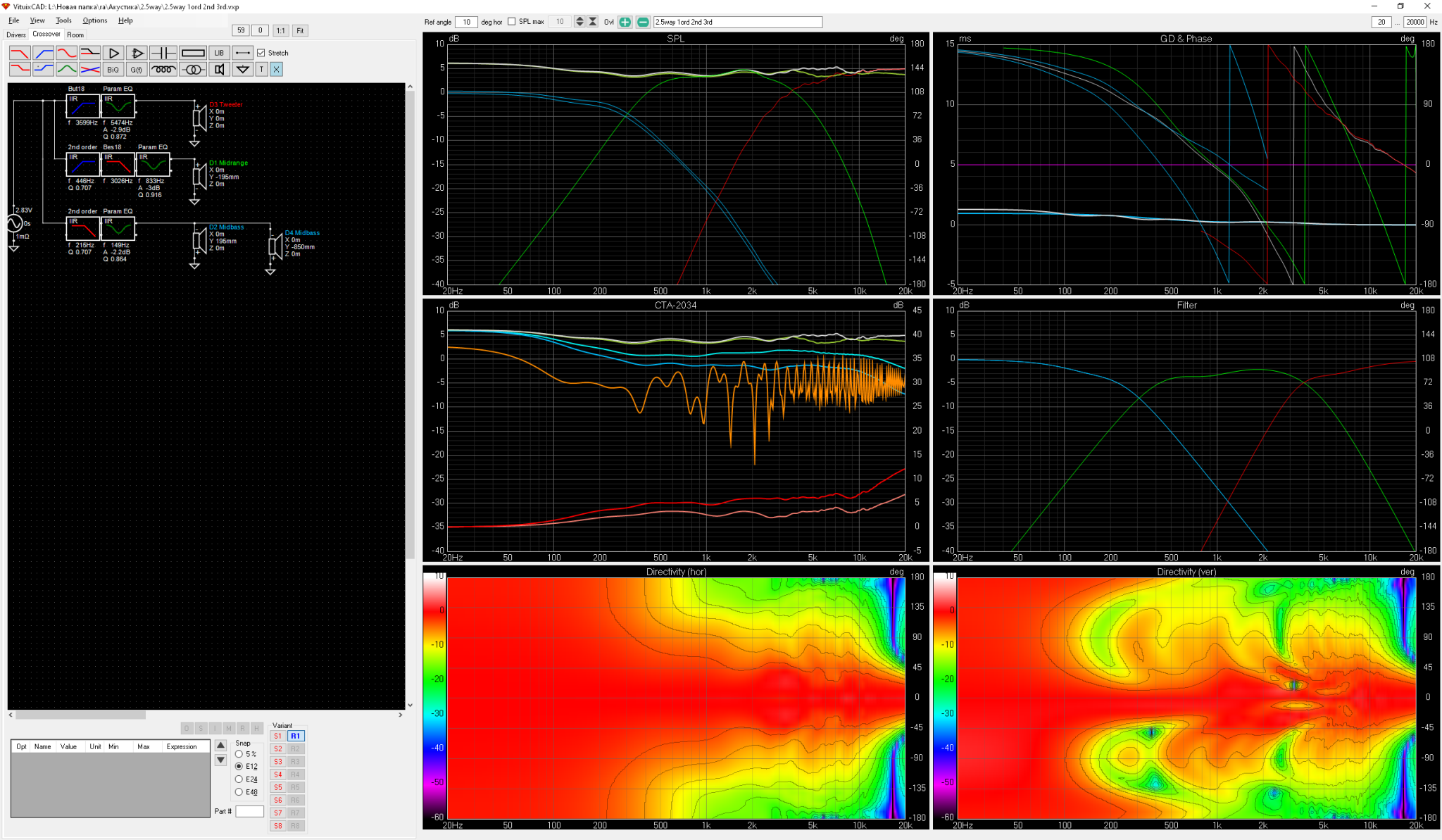
Task: Add a transformer component
Action: pos(193,69)
